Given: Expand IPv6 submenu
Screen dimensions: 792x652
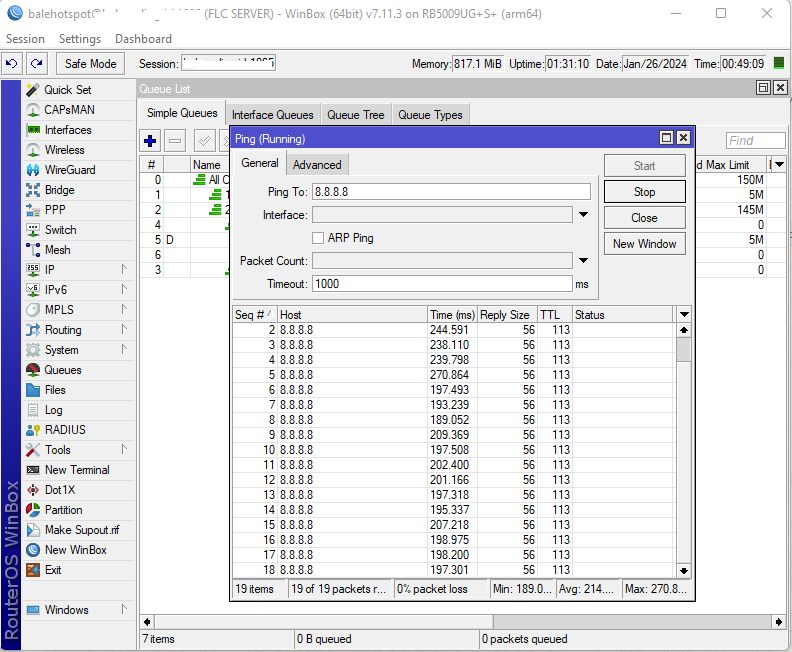Looking at the screenshot, I should click(x=124, y=289).
